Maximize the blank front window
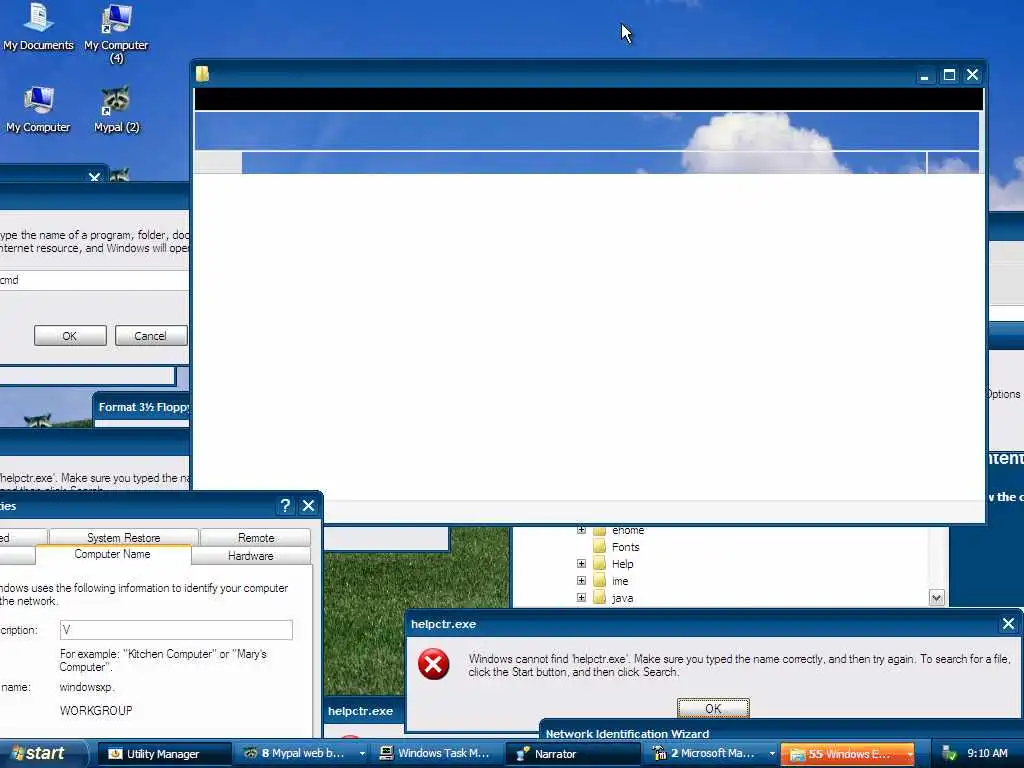1024x768 pixels. [949, 75]
